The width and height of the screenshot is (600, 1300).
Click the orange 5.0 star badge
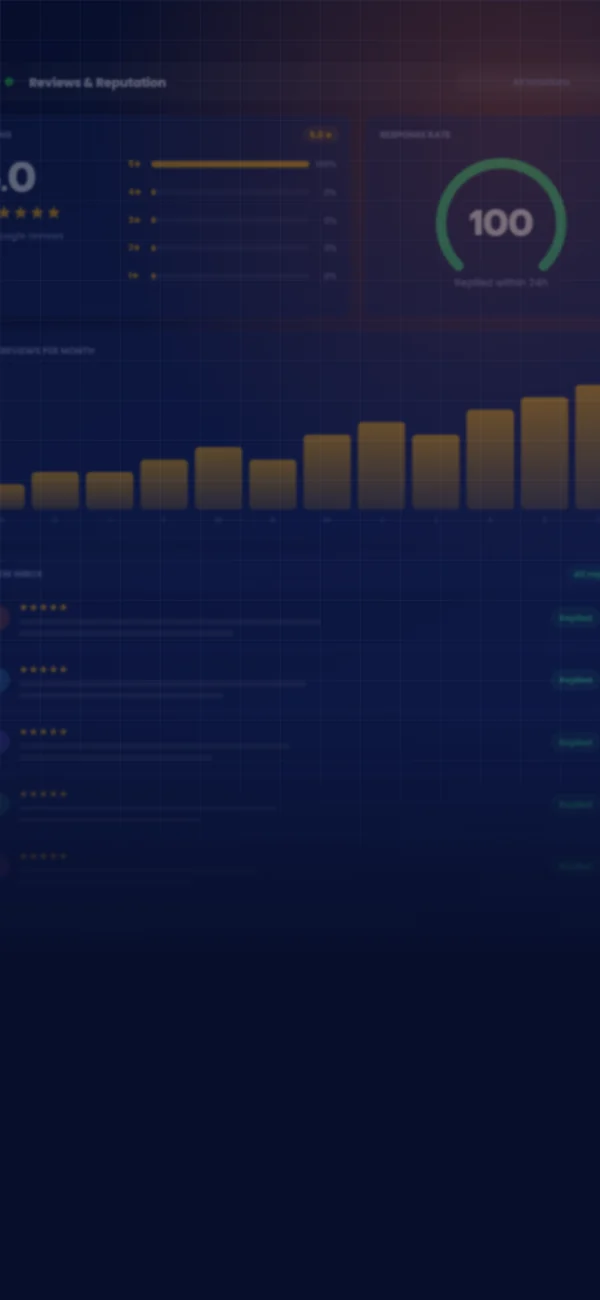320,135
